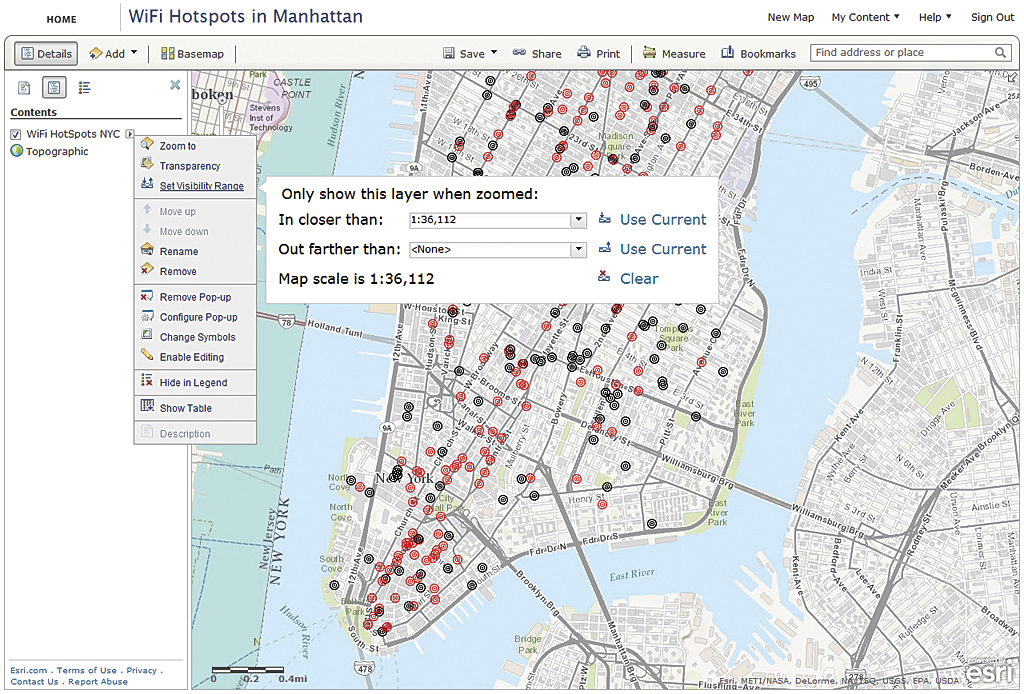Open Terms of Use link
The image size is (1024, 694).
(87, 670)
